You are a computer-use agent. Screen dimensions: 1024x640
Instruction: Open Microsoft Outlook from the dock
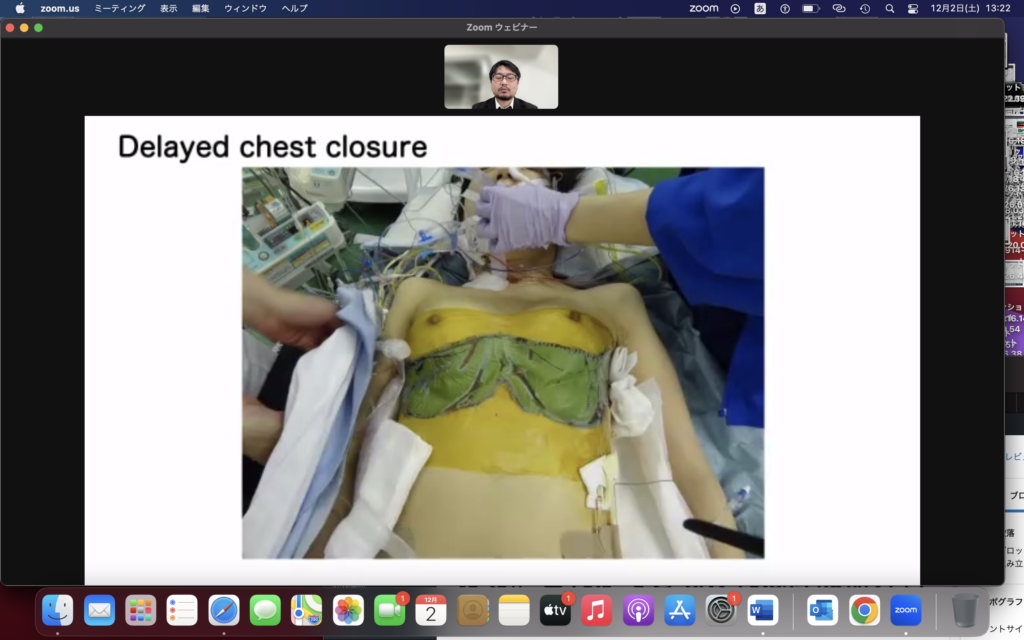coord(822,609)
